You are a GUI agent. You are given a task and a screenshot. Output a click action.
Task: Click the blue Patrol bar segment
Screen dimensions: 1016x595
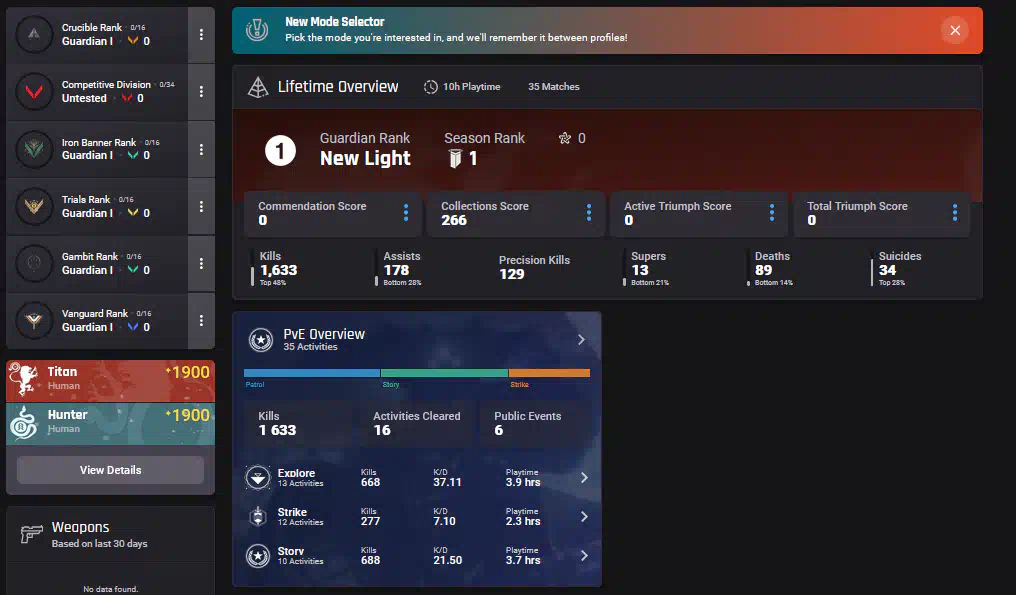(x=312, y=373)
